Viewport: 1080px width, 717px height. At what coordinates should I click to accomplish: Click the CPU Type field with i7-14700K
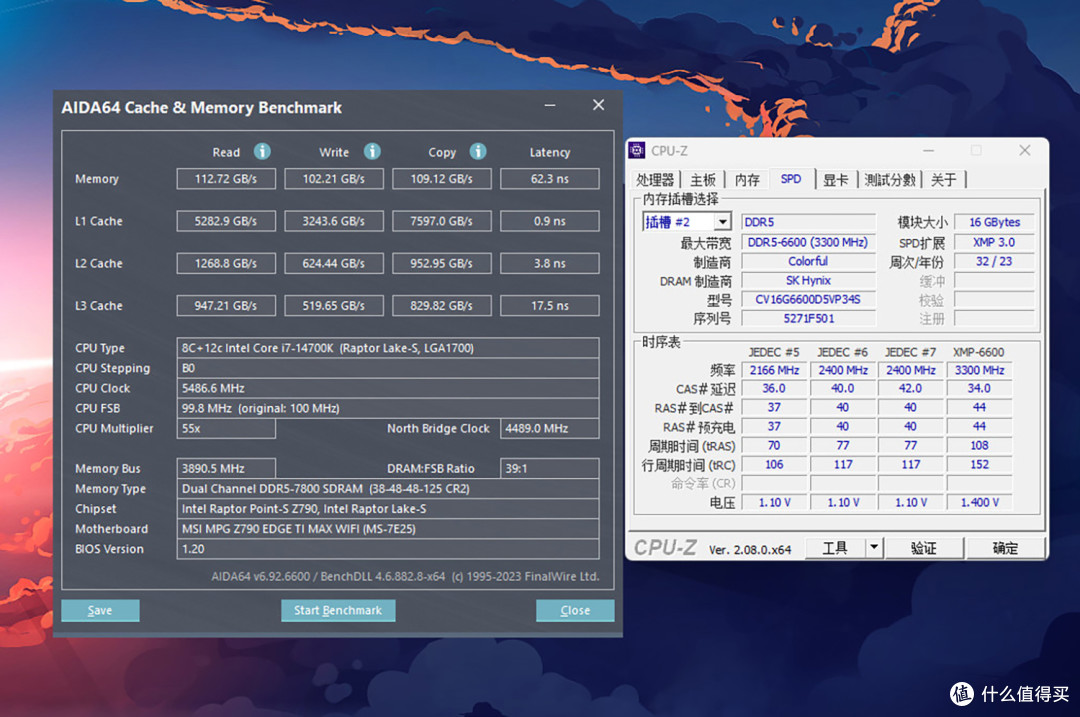click(x=388, y=348)
